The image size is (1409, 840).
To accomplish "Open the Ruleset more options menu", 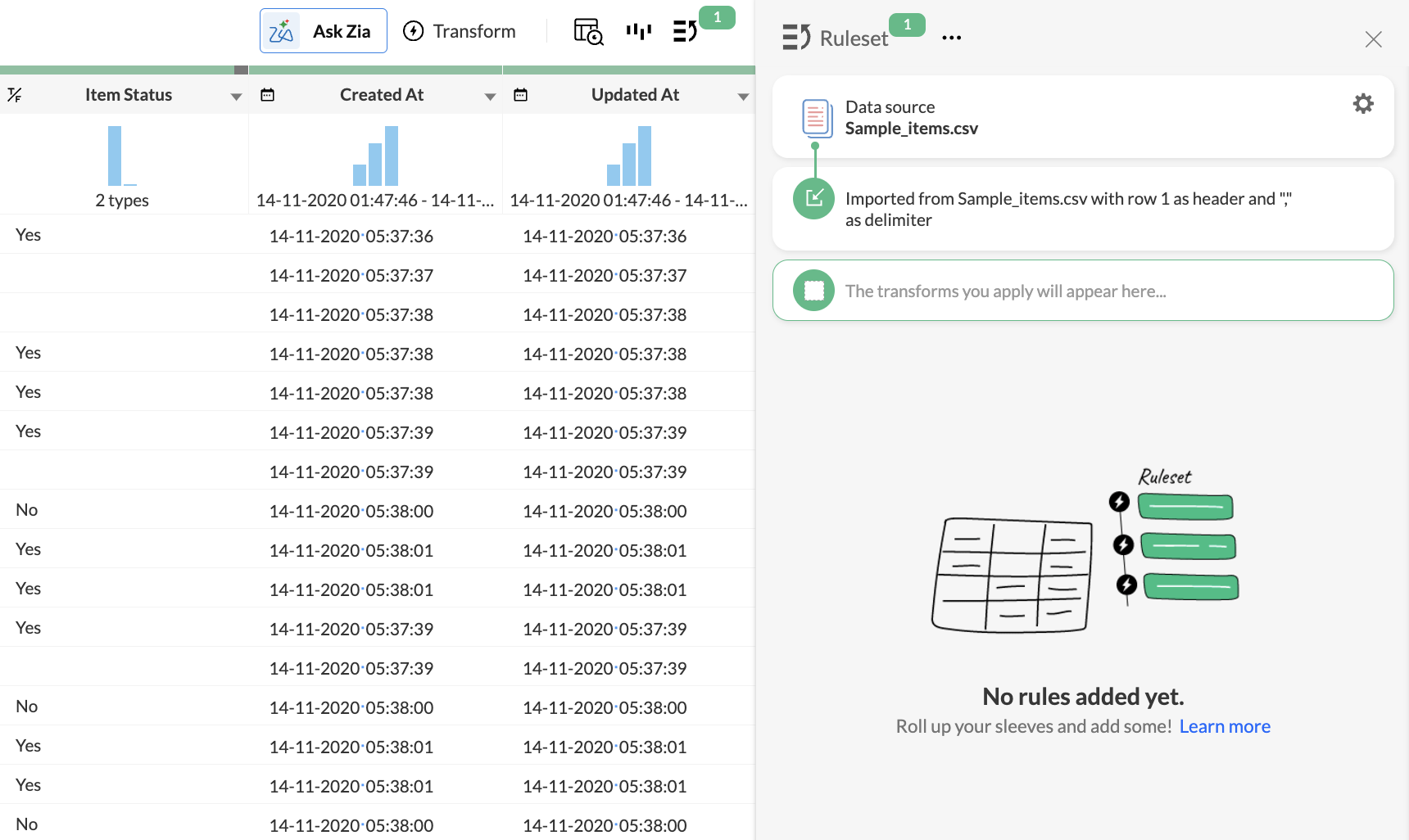I will [951, 38].
